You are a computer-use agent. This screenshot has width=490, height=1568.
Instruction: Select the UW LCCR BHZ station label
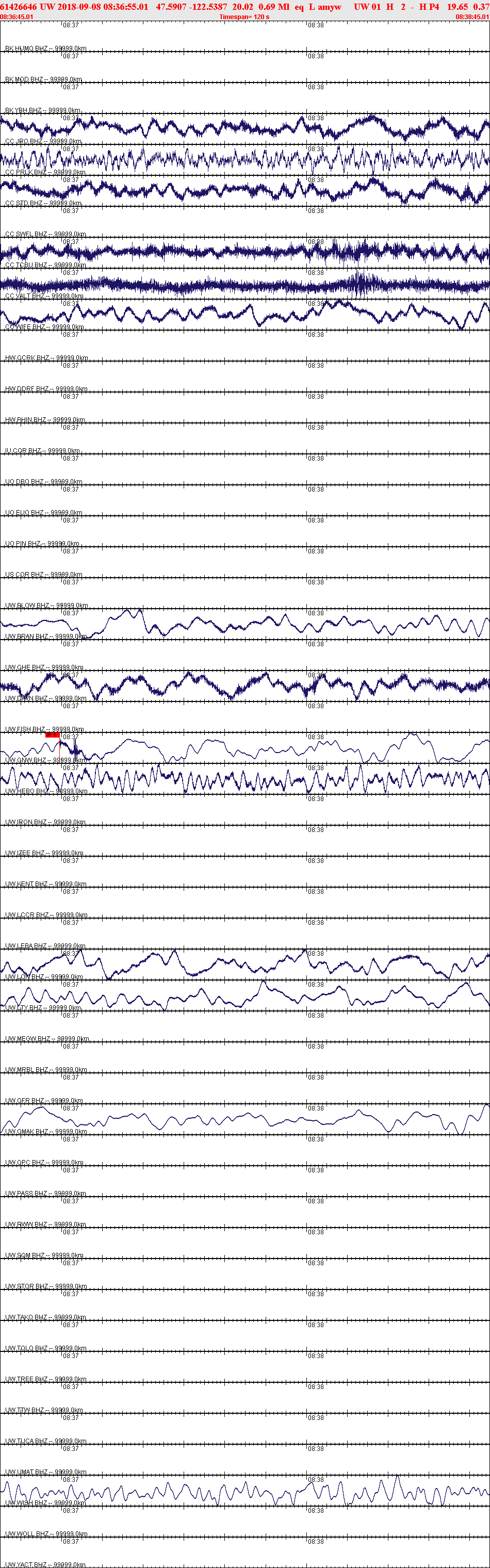pyautogui.click(x=46, y=916)
